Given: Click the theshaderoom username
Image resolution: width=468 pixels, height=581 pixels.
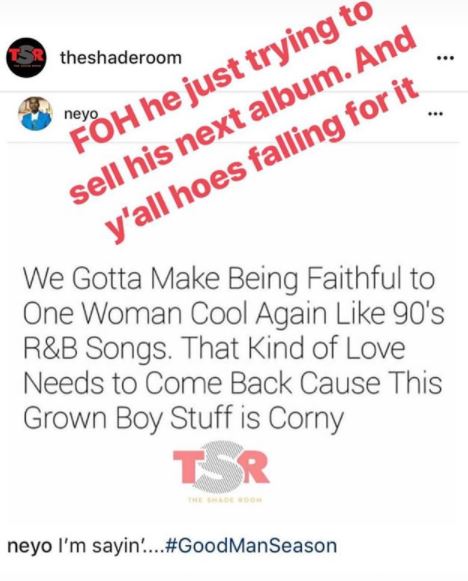Looking at the screenshot, I should tap(121, 57).
